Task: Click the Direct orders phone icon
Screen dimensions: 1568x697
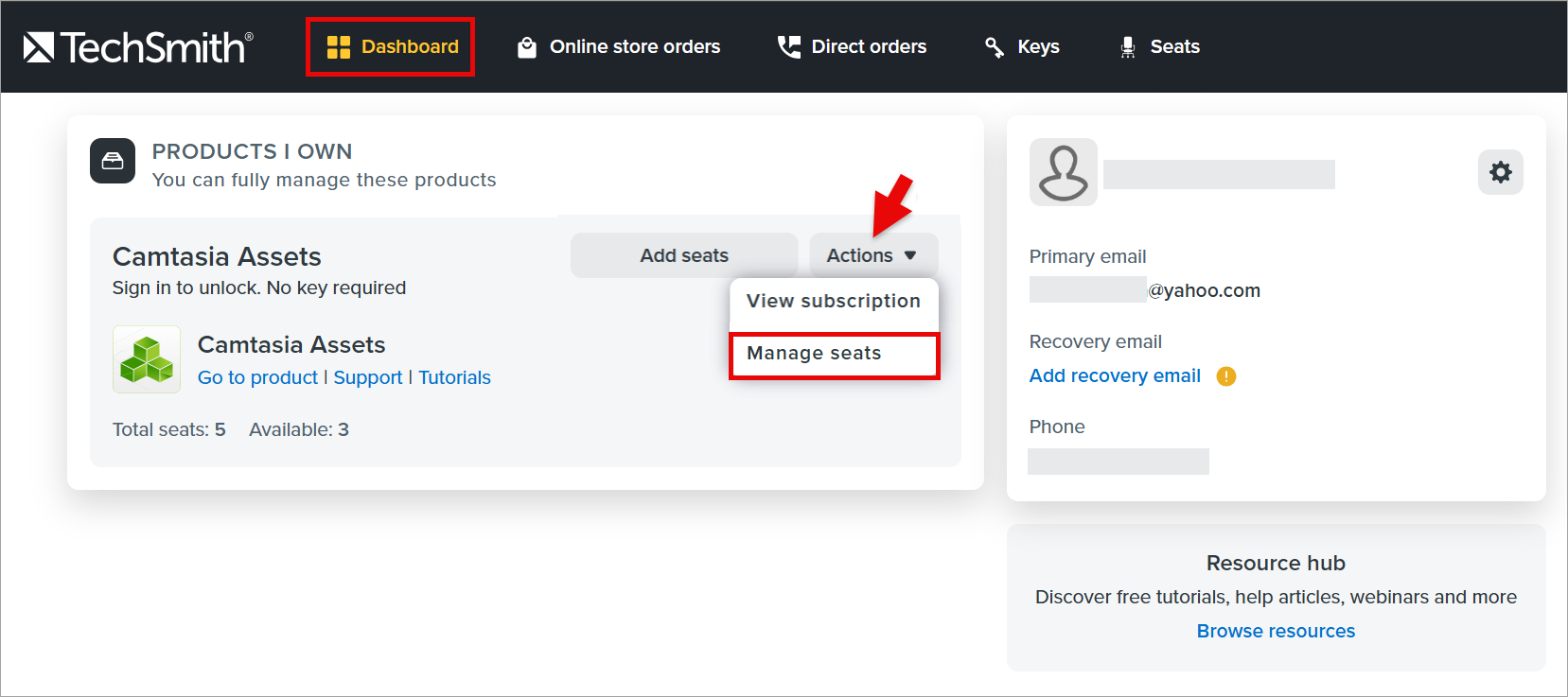Action: (x=788, y=47)
